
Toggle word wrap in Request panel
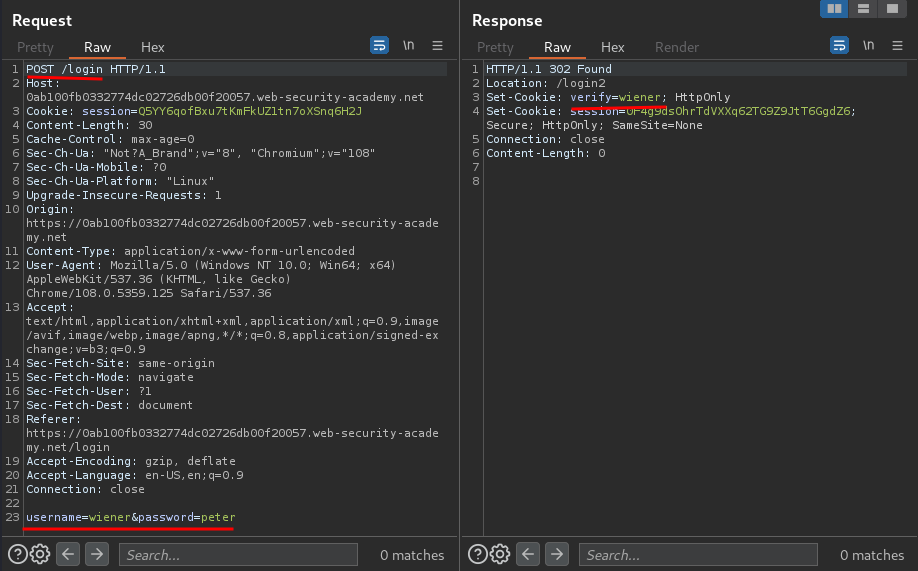tap(379, 45)
